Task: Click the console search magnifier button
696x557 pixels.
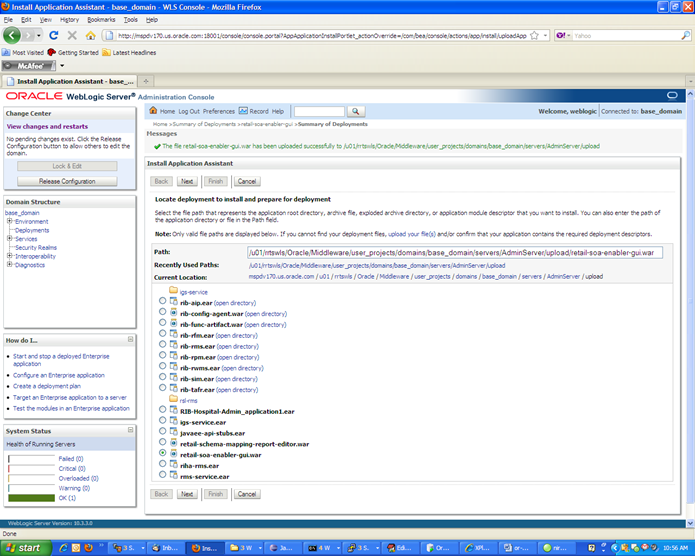Action: click(356, 111)
